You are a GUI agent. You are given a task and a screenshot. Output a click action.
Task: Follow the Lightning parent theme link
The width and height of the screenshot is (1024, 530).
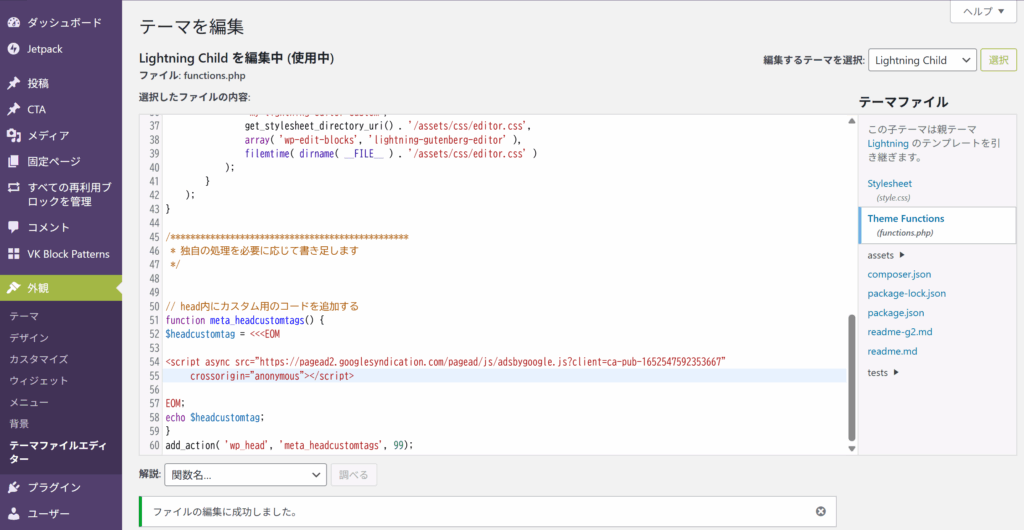[888, 144]
